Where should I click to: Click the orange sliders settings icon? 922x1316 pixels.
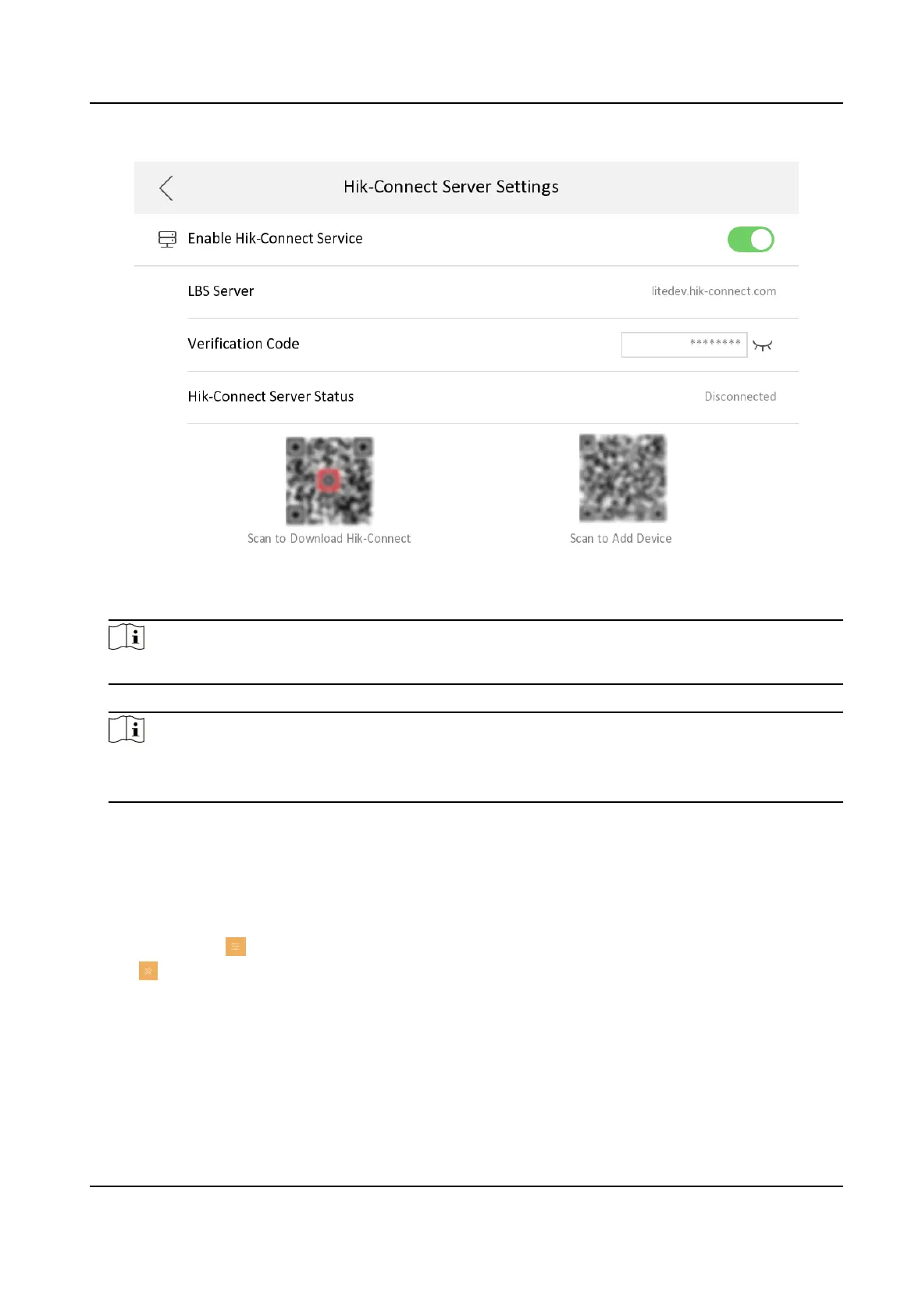[236, 947]
